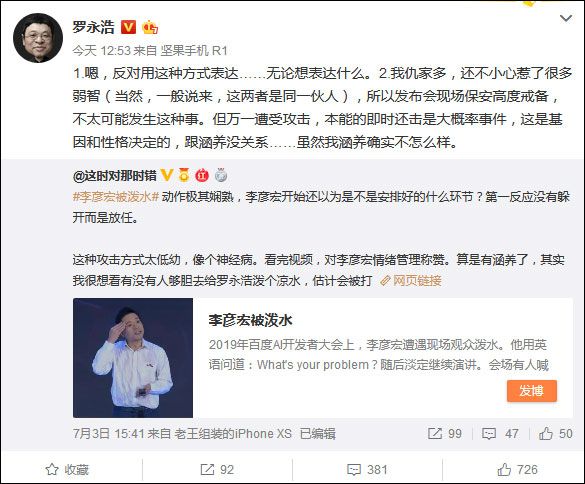Click the gold medal badge icon
This screenshot has height=484, width=585.
click(x=184, y=175)
